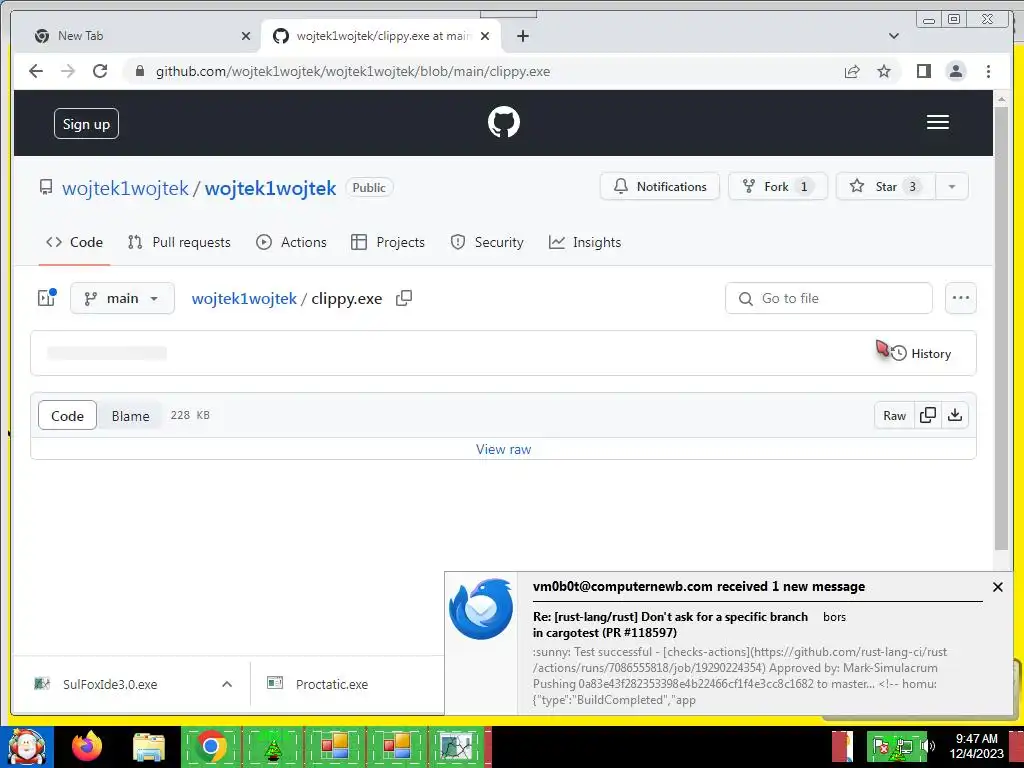Screen dimensions: 1024x768
Task: Click the taskbar clock showing 9:47 AM
Action: click(976, 746)
